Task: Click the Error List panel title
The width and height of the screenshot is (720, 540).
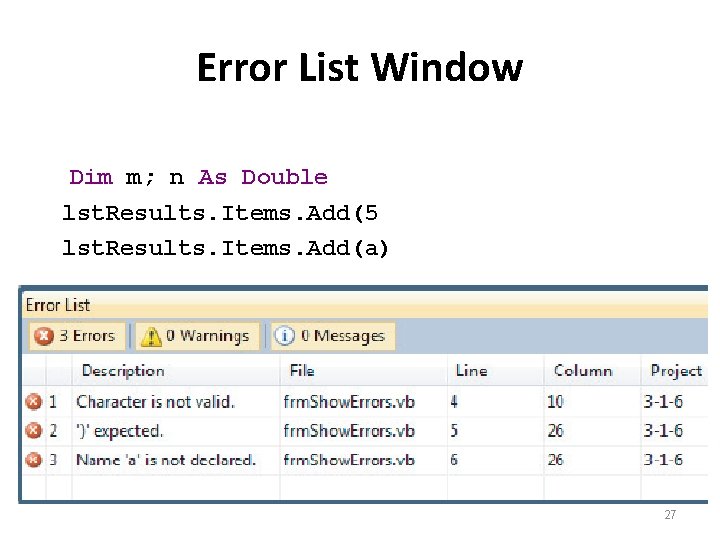Action: 58,305
